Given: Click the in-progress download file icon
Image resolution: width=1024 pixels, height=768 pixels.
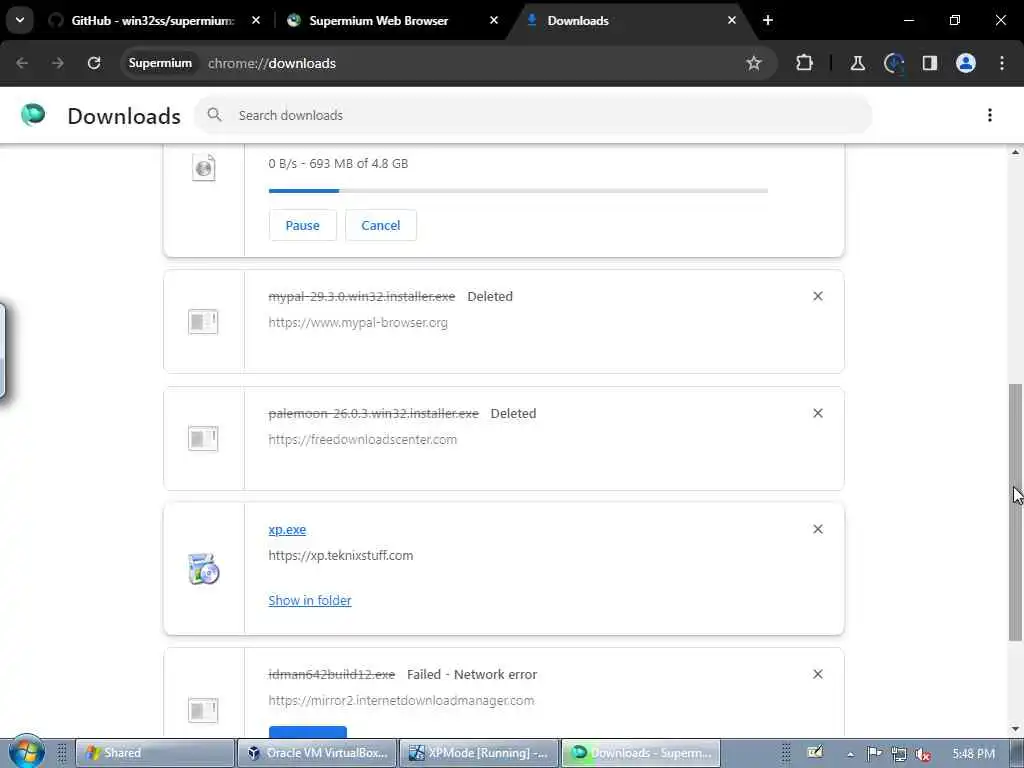Looking at the screenshot, I should point(204,168).
